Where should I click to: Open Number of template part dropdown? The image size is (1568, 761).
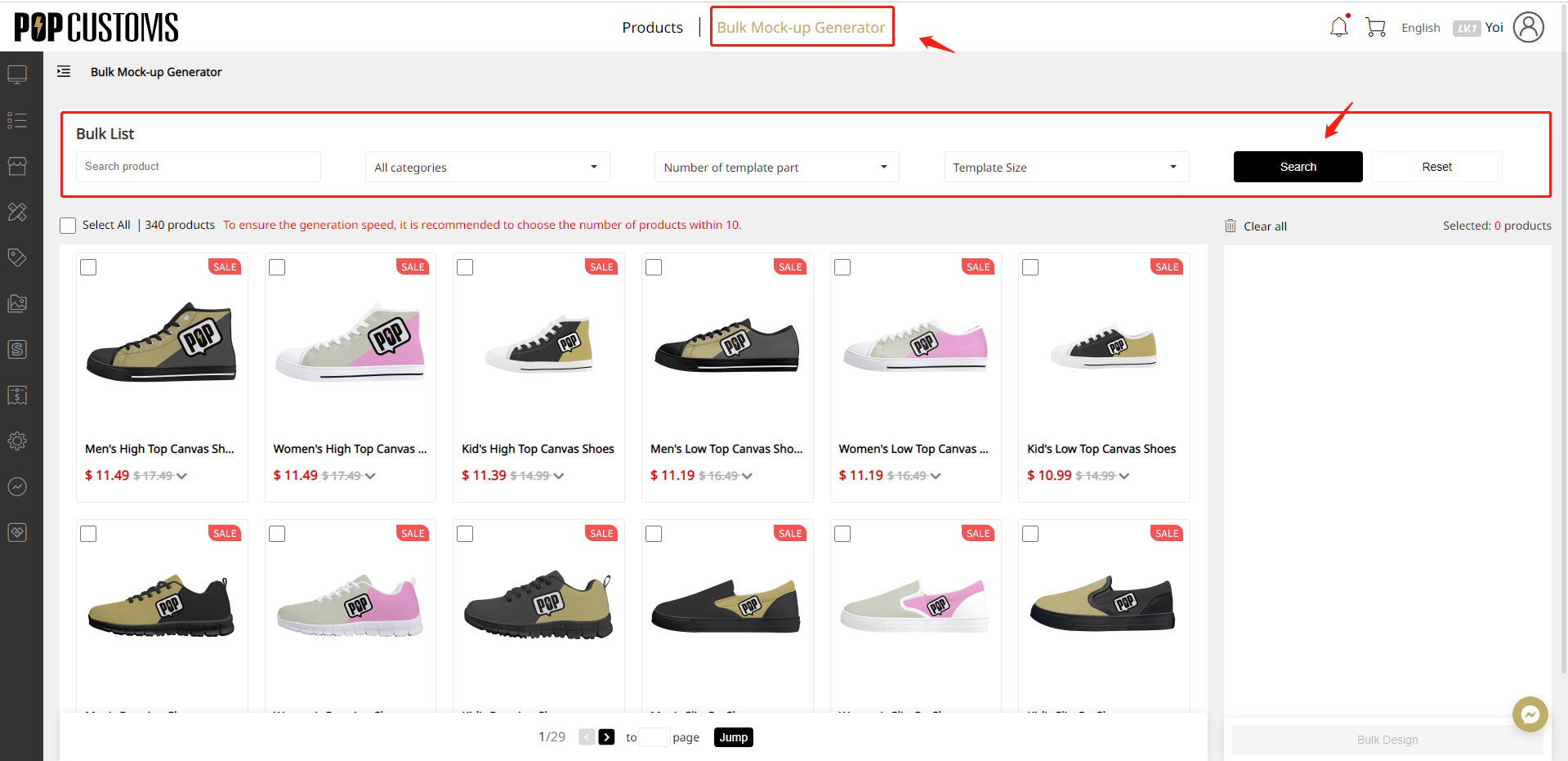coord(776,167)
